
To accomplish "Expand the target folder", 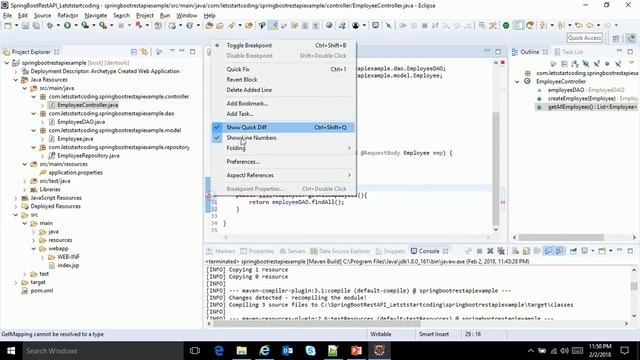I will click(16, 282).
